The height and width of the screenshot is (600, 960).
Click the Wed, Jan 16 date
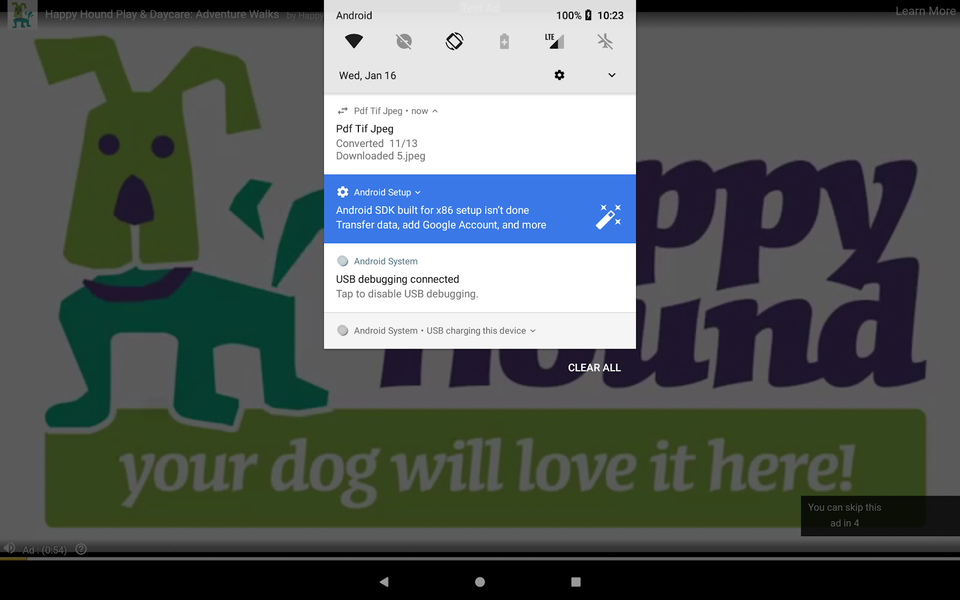point(367,75)
